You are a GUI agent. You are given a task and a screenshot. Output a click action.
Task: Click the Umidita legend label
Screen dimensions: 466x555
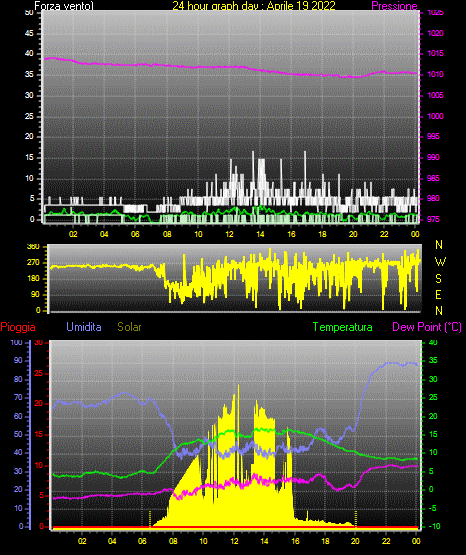pos(84,327)
